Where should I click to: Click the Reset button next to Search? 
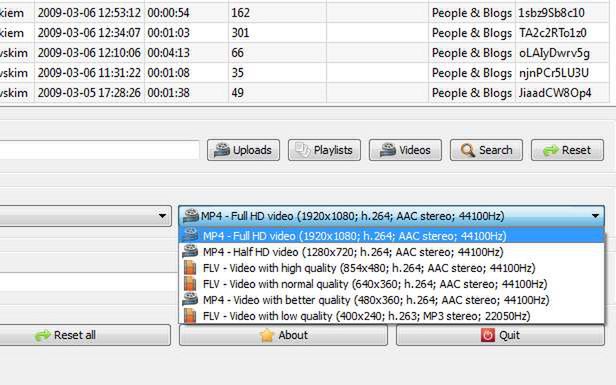click(567, 150)
